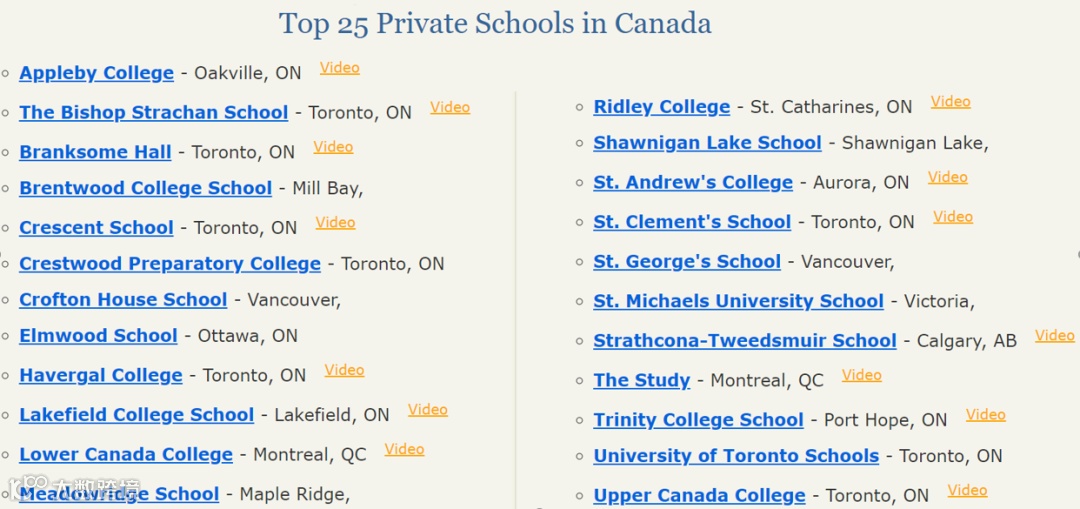Play the Havergal College video
The width and height of the screenshot is (1080, 509).
coord(344,370)
